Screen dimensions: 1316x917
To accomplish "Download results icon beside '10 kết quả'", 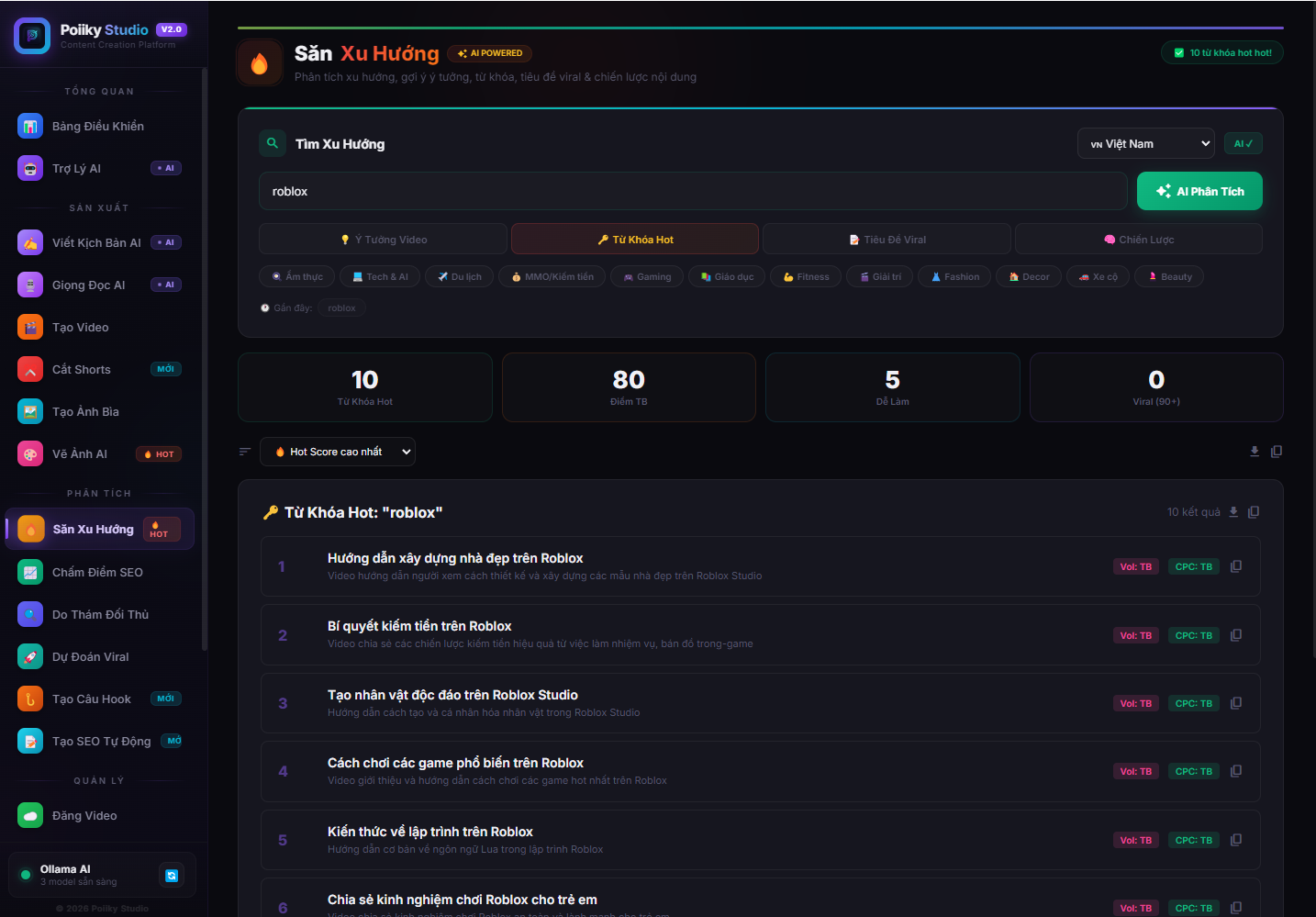I will pyautogui.click(x=1233, y=512).
